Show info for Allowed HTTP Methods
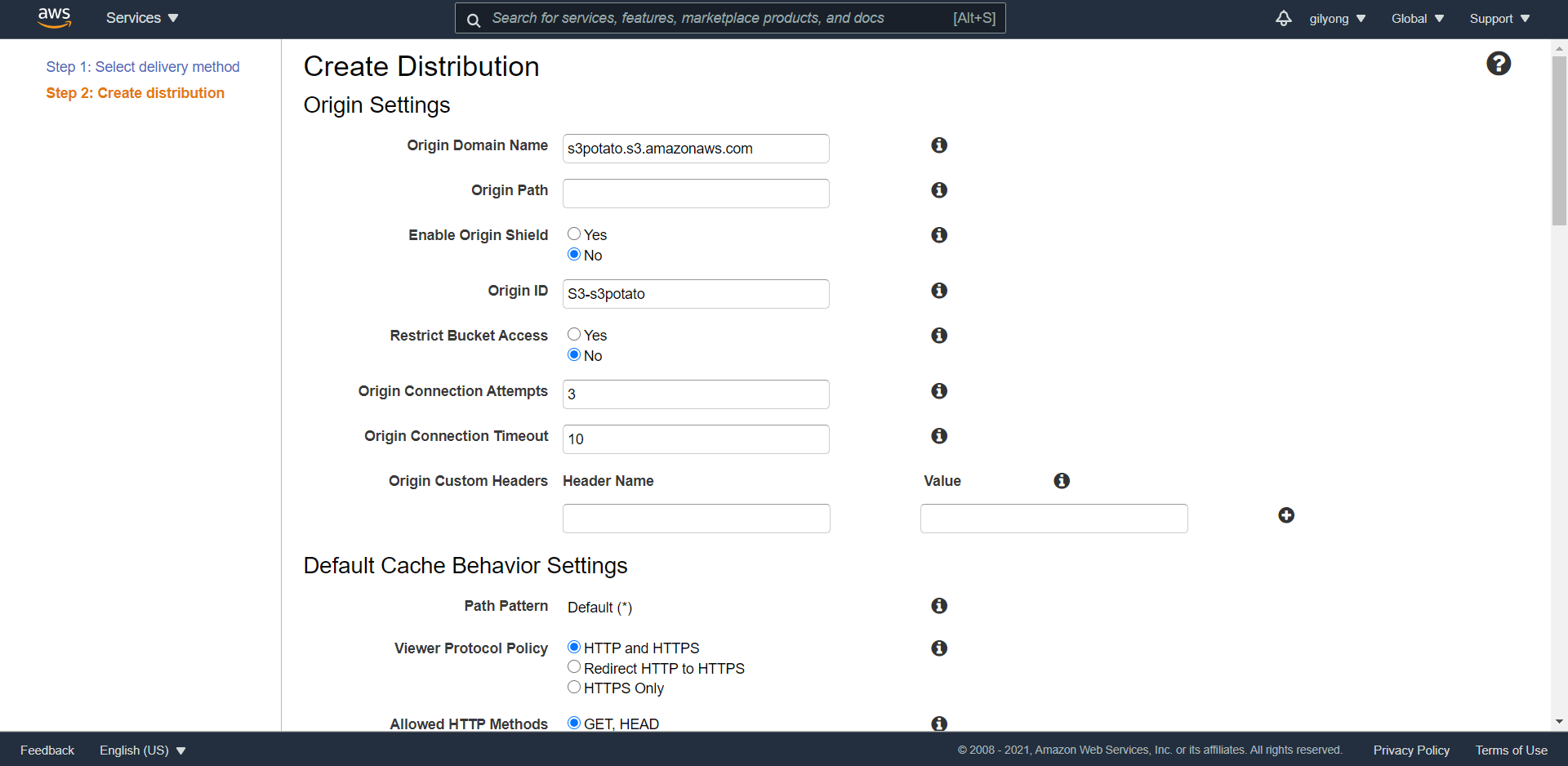The width and height of the screenshot is (1568, 766). [x=939, y=724]
